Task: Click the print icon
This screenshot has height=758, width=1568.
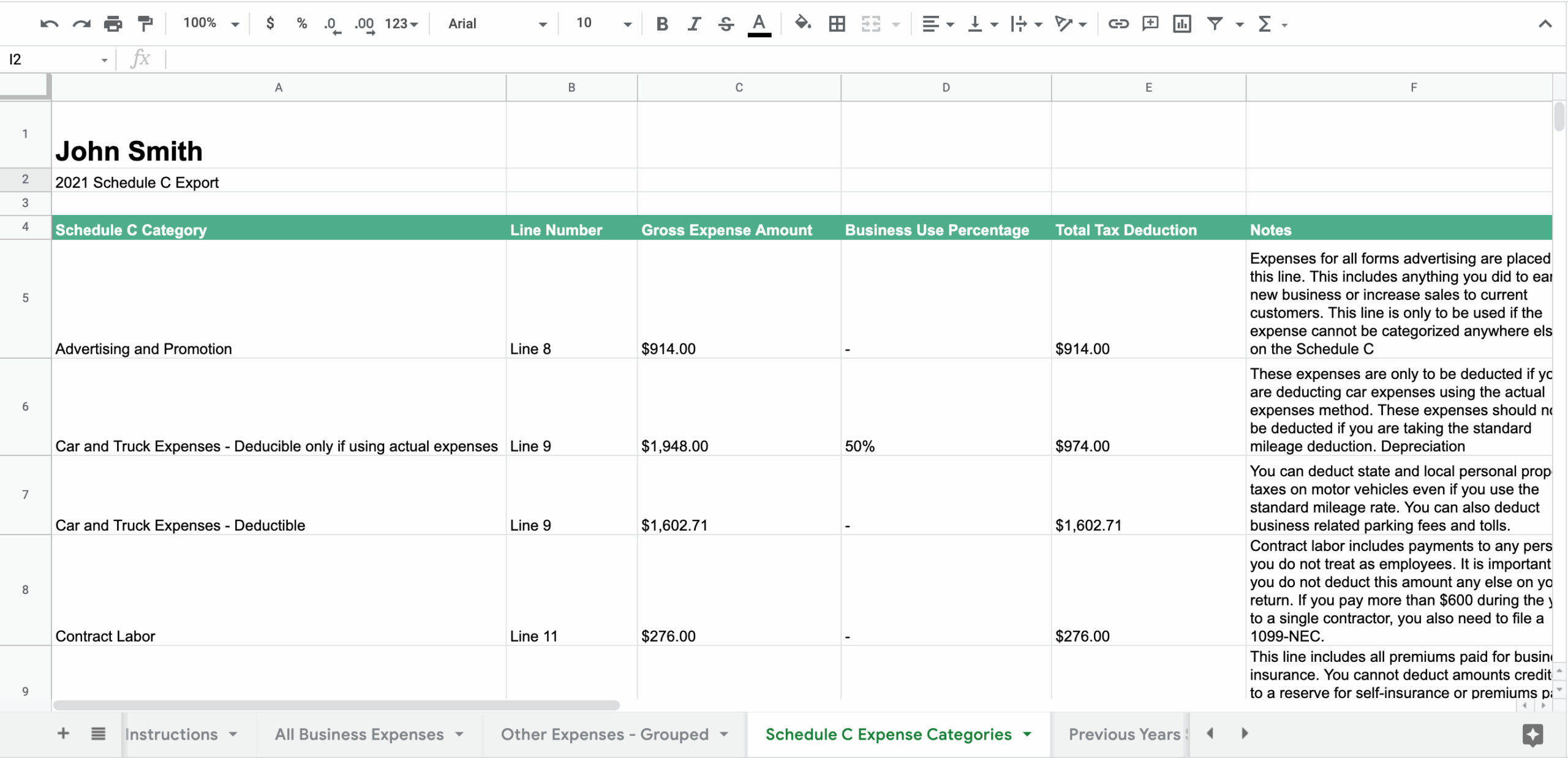Action: pyautogui.click(x=113, y=24)
